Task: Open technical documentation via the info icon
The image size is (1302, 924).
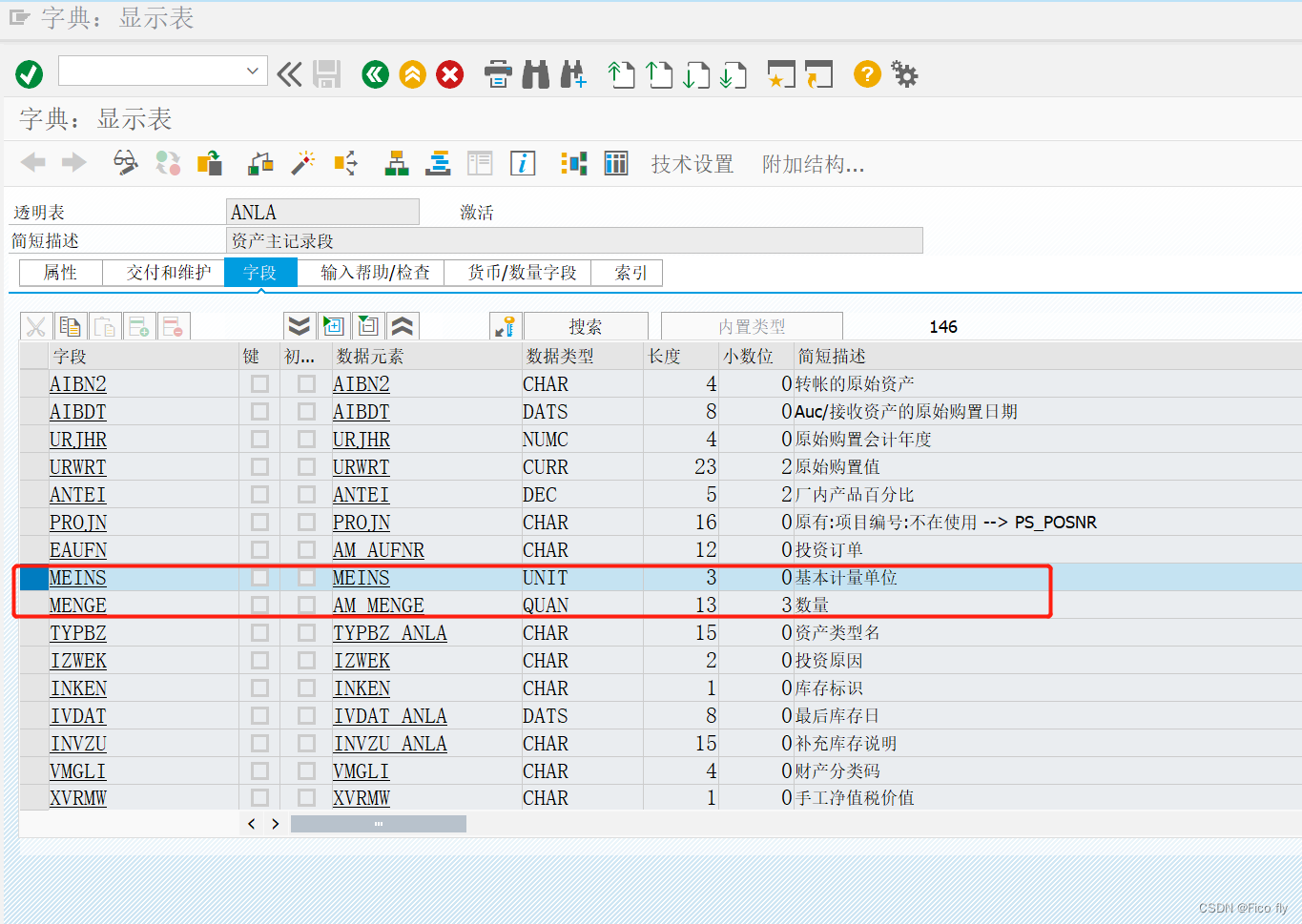Action: [522, 162]
